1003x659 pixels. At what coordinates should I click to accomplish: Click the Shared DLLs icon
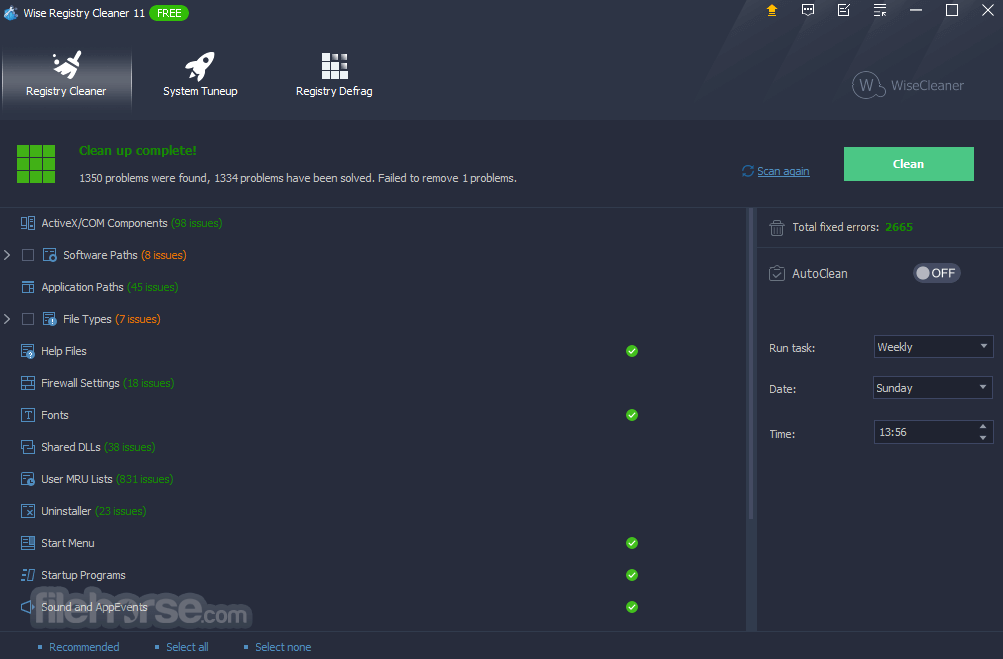pos(28,447)
